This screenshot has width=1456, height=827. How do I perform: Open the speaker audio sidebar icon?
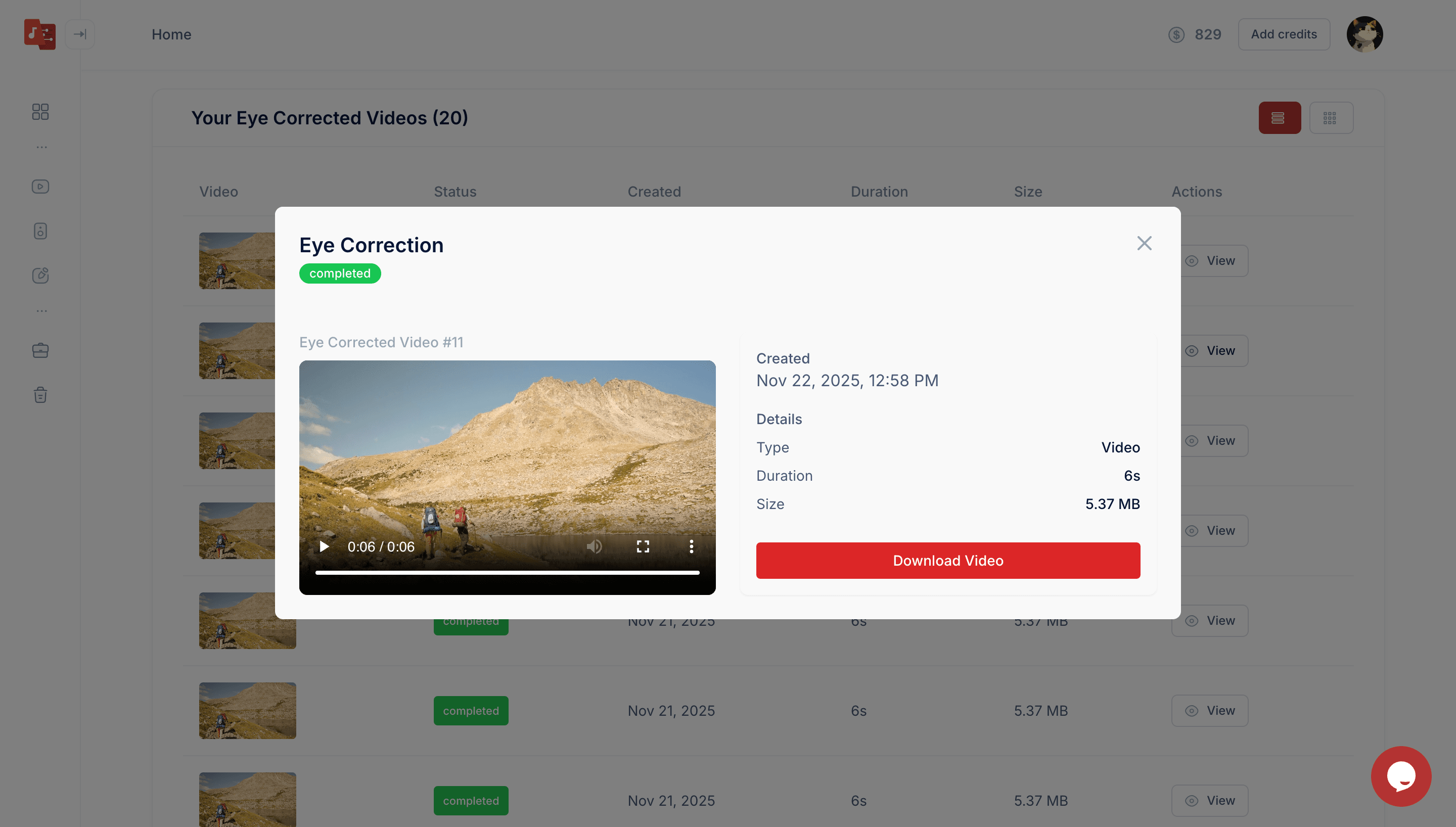[40, 231]
